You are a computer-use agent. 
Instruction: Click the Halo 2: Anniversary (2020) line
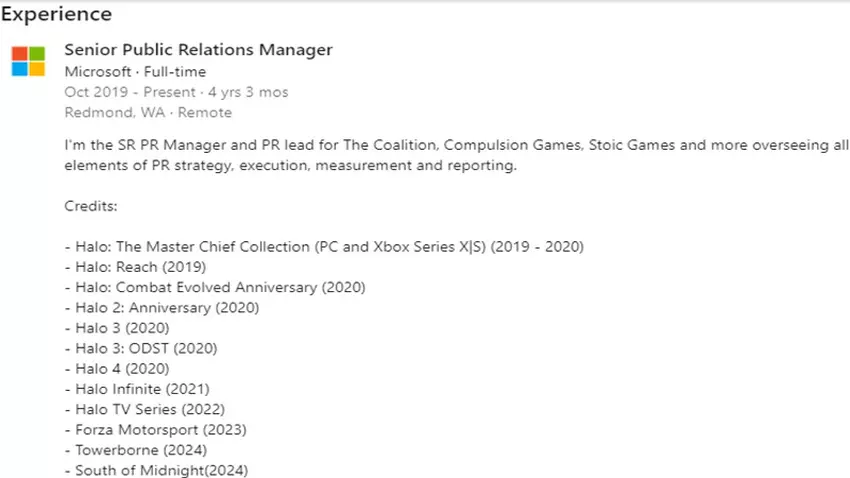pyautogui.click(x=162, y=308)
